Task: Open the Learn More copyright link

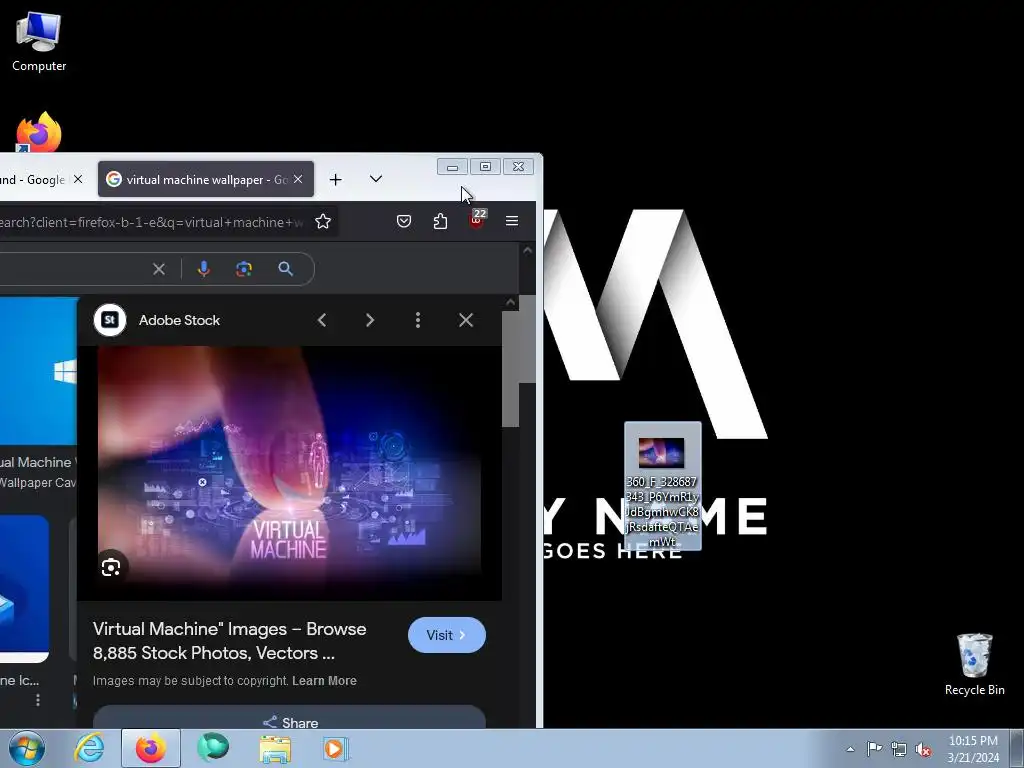Action: point(324,680)
